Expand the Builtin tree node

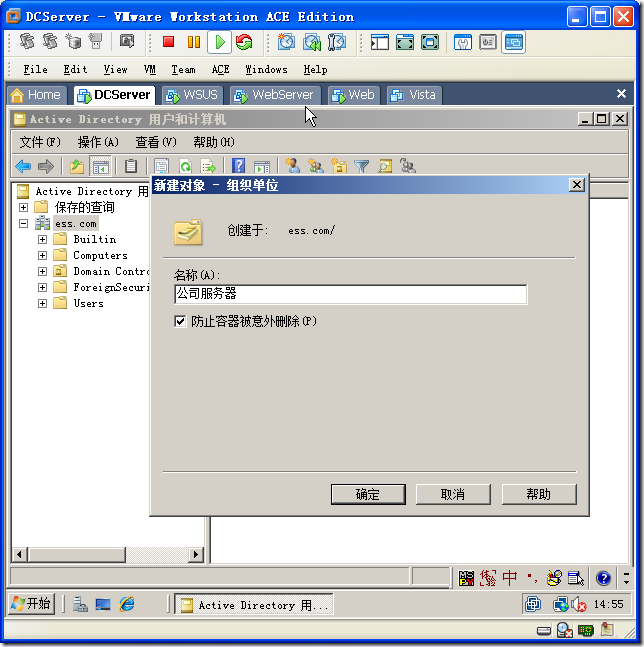click(x=42, y=239)
